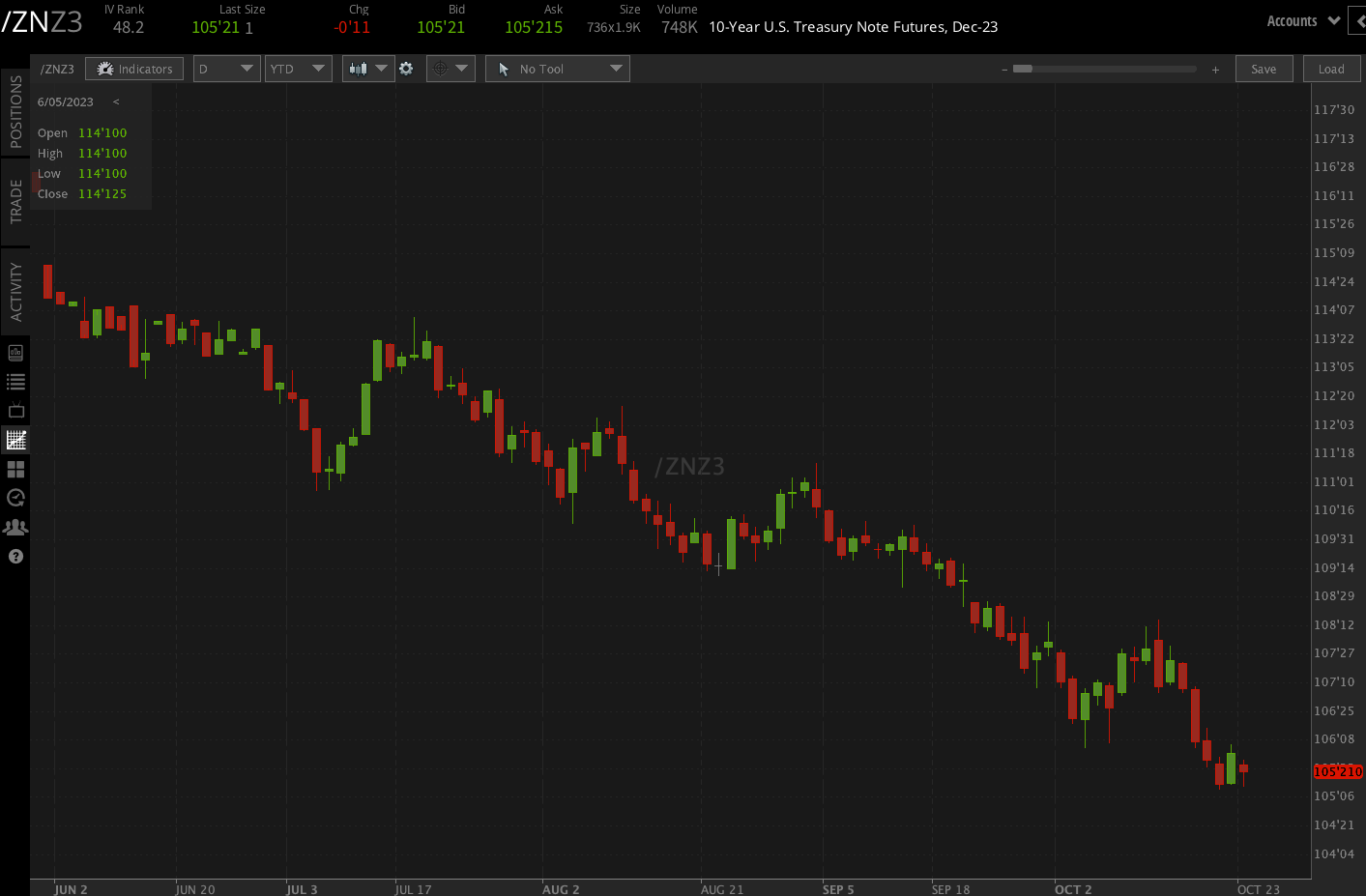1366x896 pixels.
Task: Open the candlestick chart type dropdown
Action: click(368, 69)
